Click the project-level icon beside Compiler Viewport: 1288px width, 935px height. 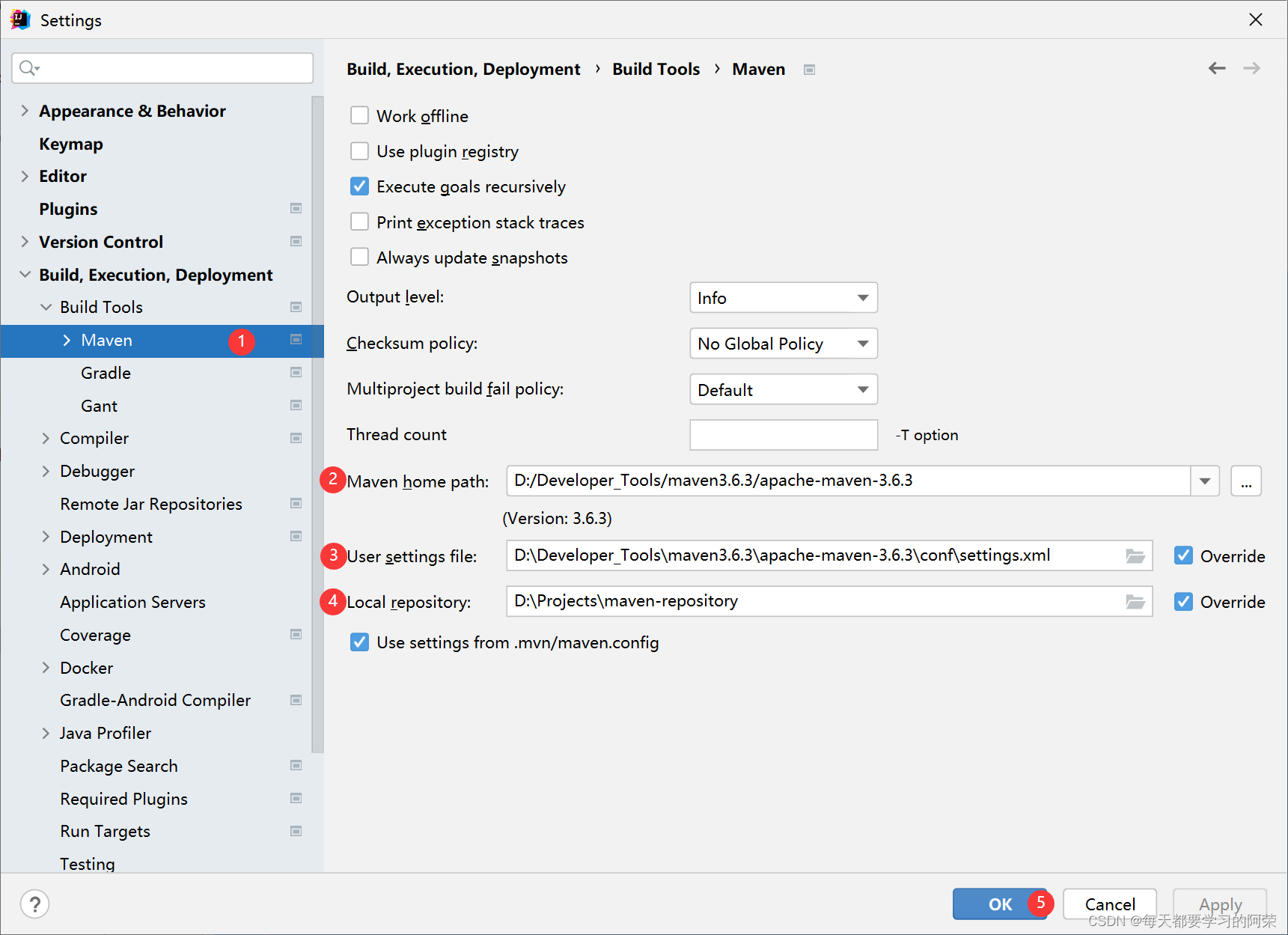(296, 438)
